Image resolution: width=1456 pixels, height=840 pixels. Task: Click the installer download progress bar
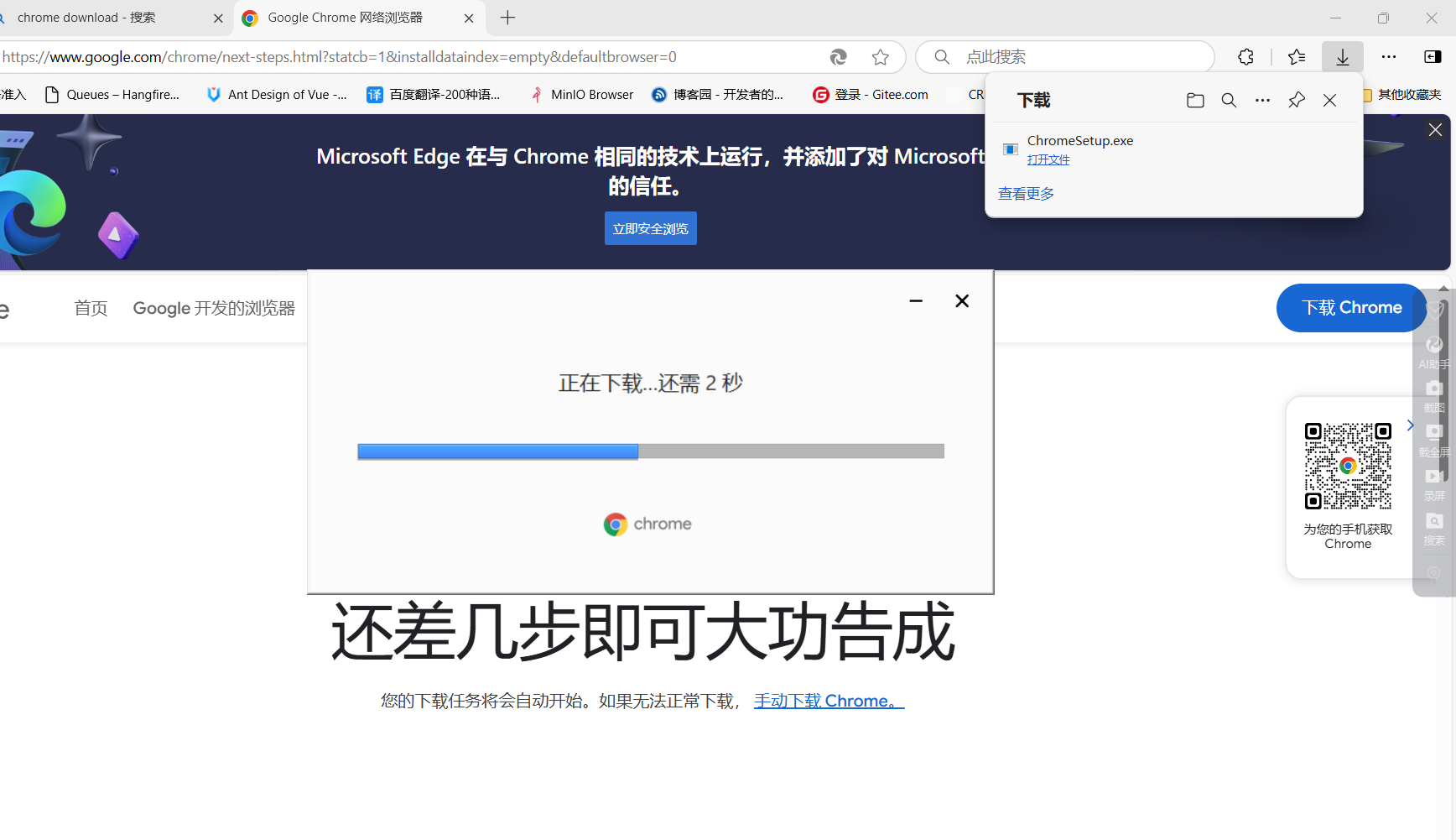(x=650, y=451)
